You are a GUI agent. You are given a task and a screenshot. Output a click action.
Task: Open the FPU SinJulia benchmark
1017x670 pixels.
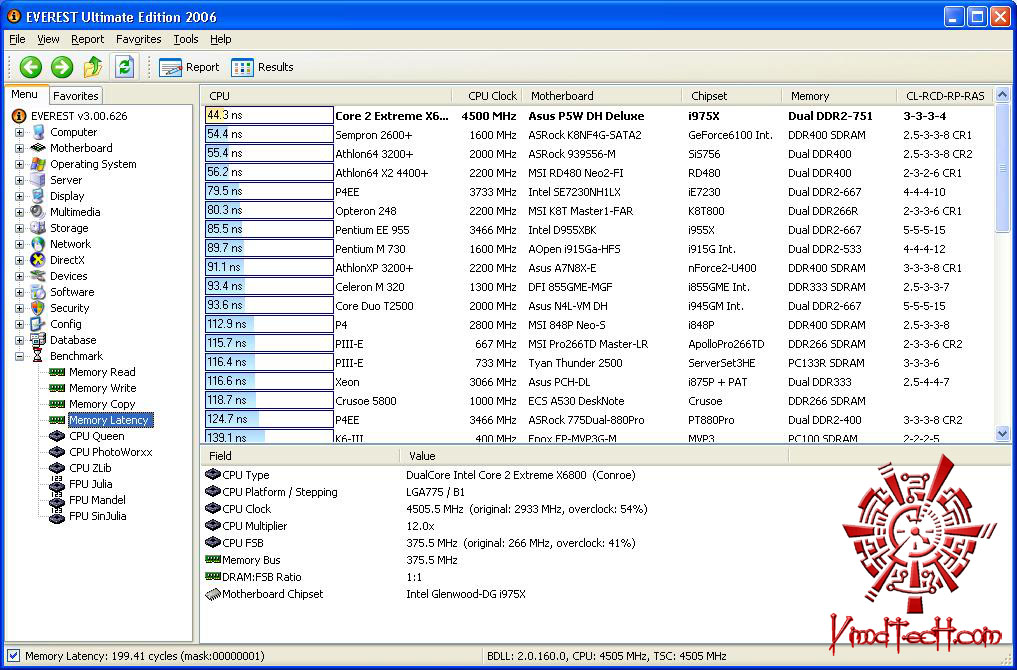[x=98, y=516]
